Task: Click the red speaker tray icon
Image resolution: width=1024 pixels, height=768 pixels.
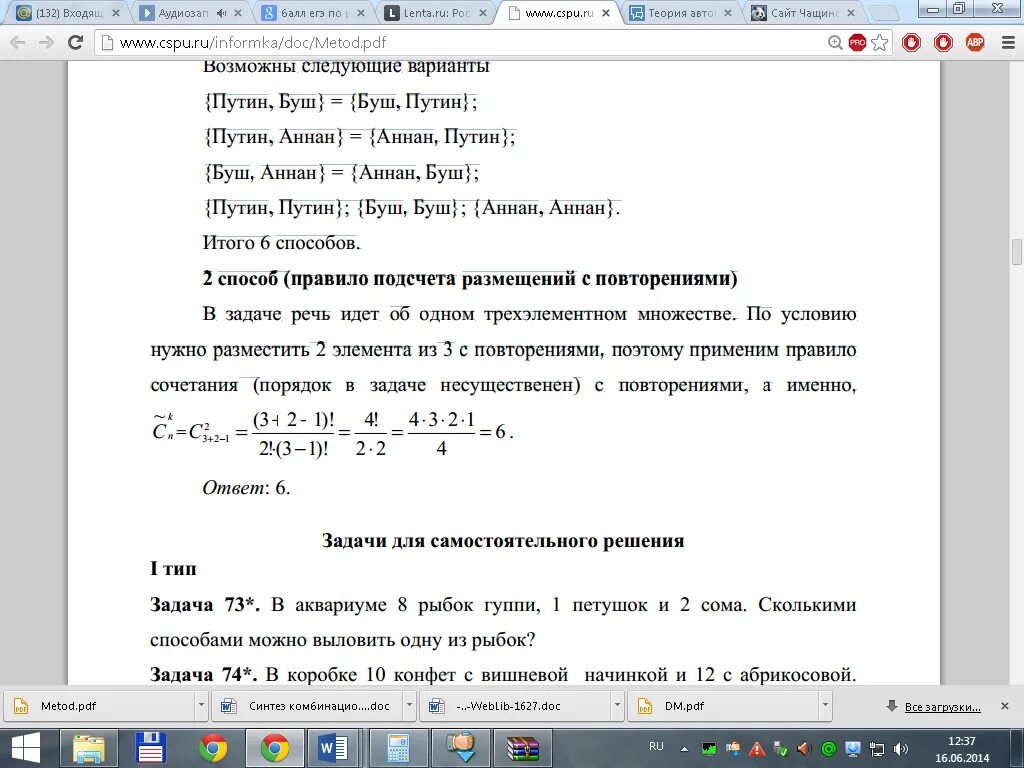Action: pyautogui.click(x=805, y=749)
